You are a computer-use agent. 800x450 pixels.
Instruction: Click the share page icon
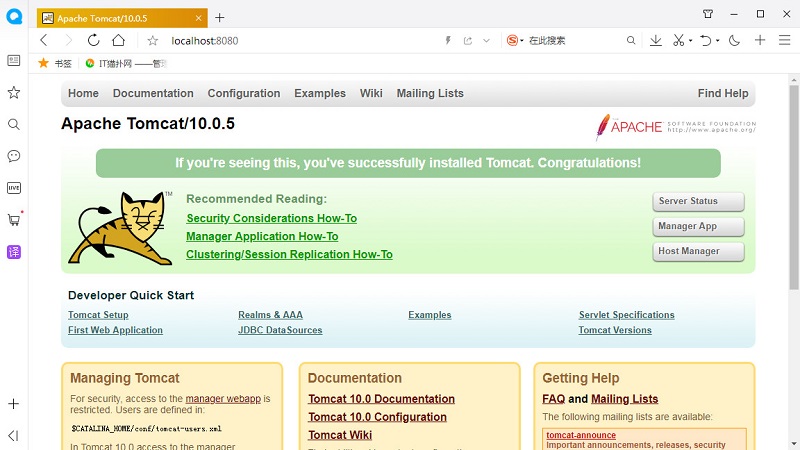tap(467, 41)
